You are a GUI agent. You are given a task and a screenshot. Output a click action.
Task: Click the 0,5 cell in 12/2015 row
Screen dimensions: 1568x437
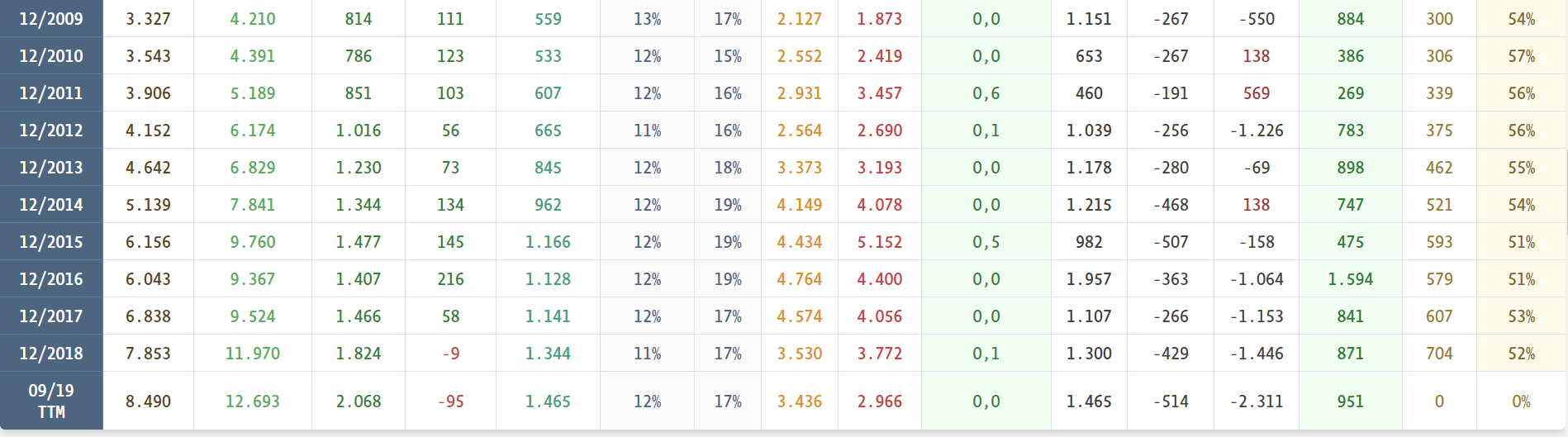(986, 242)
